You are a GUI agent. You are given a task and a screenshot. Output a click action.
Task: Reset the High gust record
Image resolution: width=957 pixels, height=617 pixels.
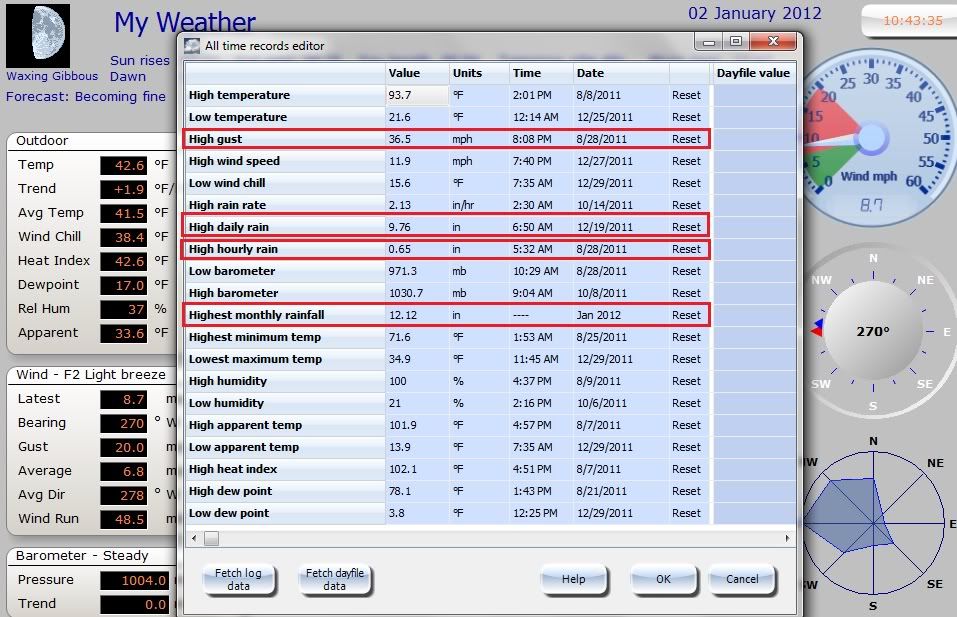tap(686, 139)
